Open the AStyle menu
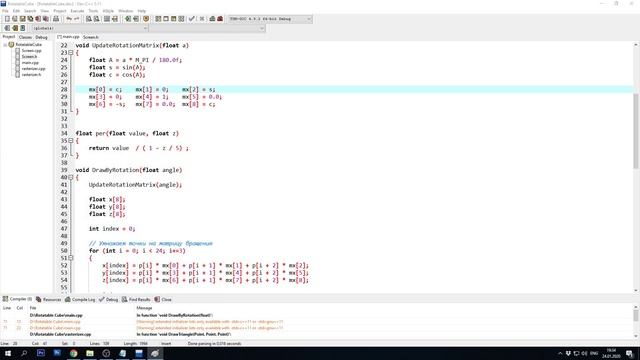Image resolution: width=640 pixels, height=360 pixels. click(x=108, y=11)
